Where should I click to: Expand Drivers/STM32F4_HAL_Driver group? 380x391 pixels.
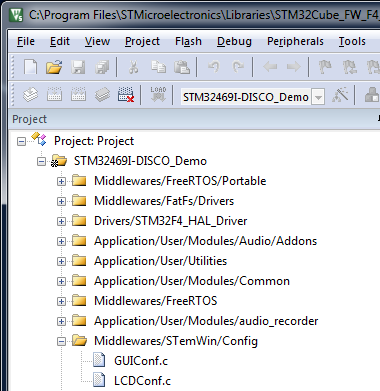pos(61,221)
